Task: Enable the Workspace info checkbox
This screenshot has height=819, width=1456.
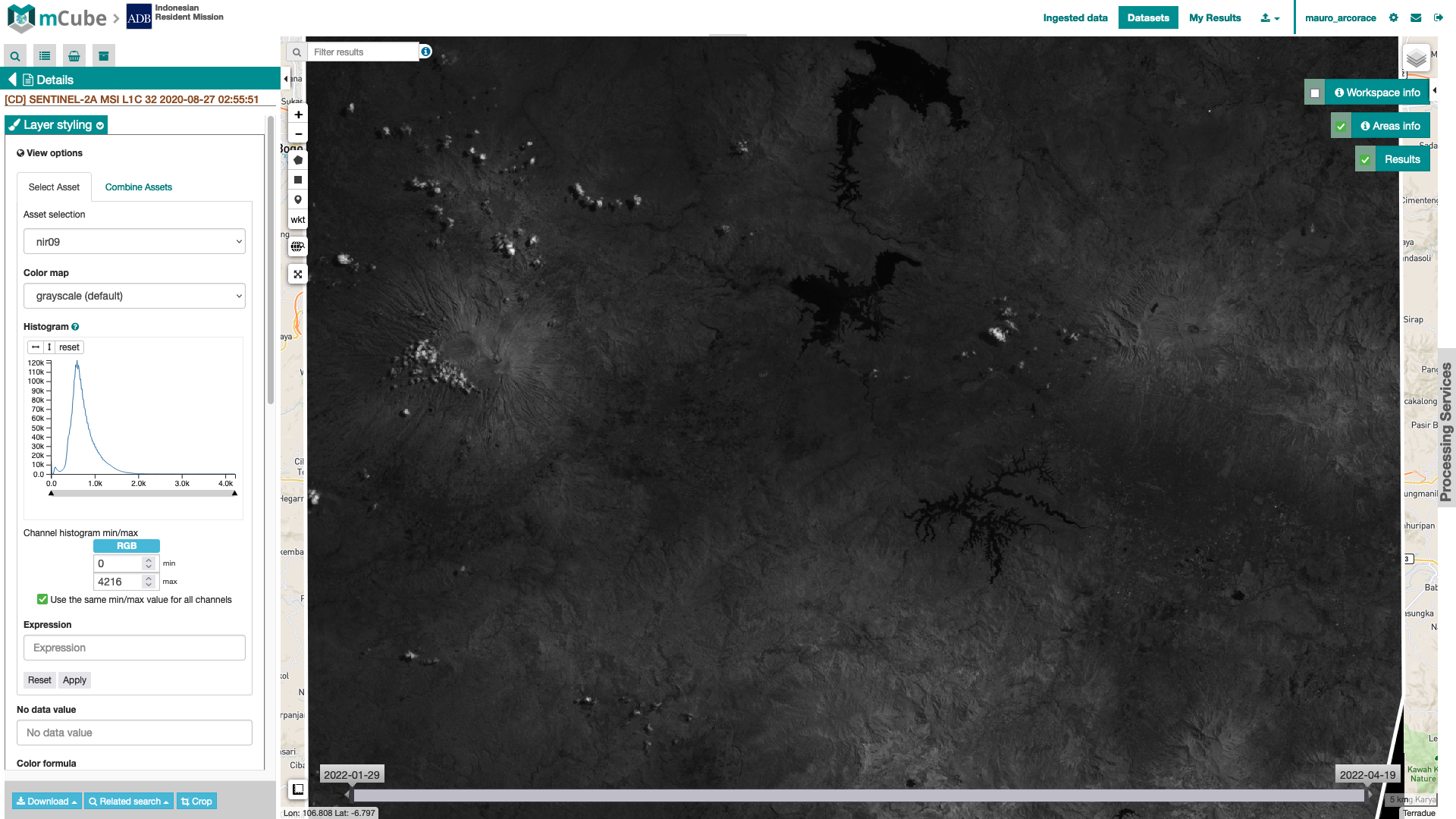Action: tap(1315, 92)
